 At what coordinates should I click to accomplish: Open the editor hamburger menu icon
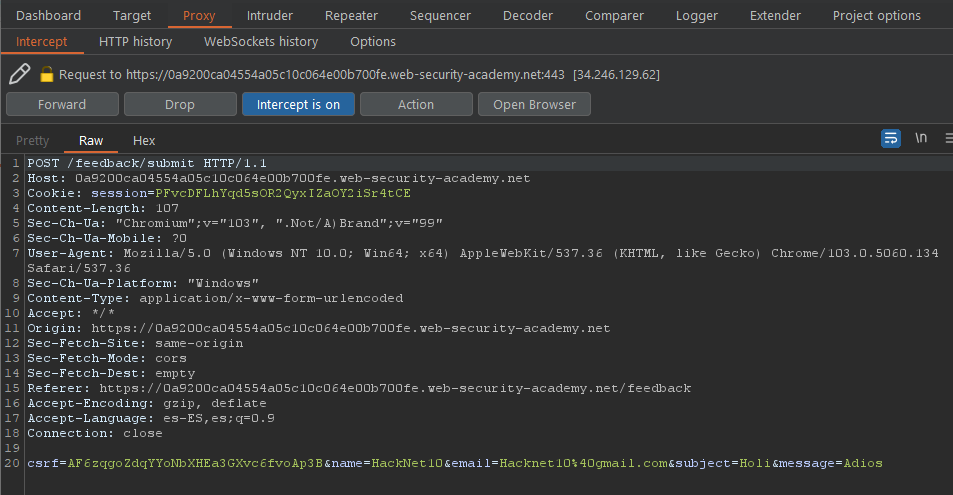(x=947, y=139)
